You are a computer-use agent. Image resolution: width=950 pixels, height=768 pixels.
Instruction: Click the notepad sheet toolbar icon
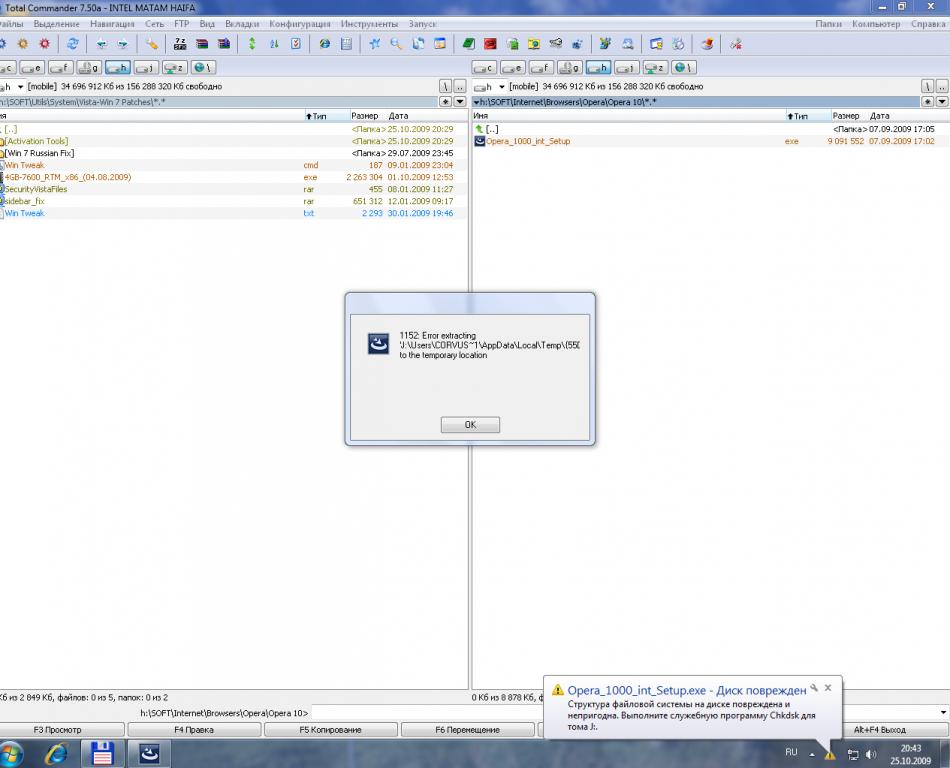347,44
